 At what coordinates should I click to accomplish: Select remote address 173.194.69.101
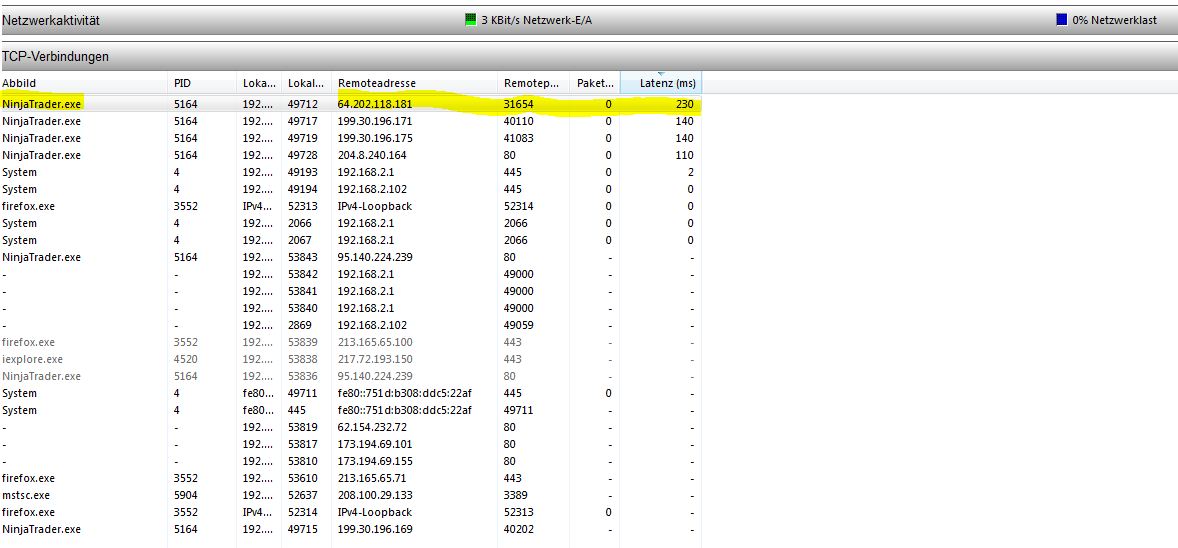pos(376,444)
